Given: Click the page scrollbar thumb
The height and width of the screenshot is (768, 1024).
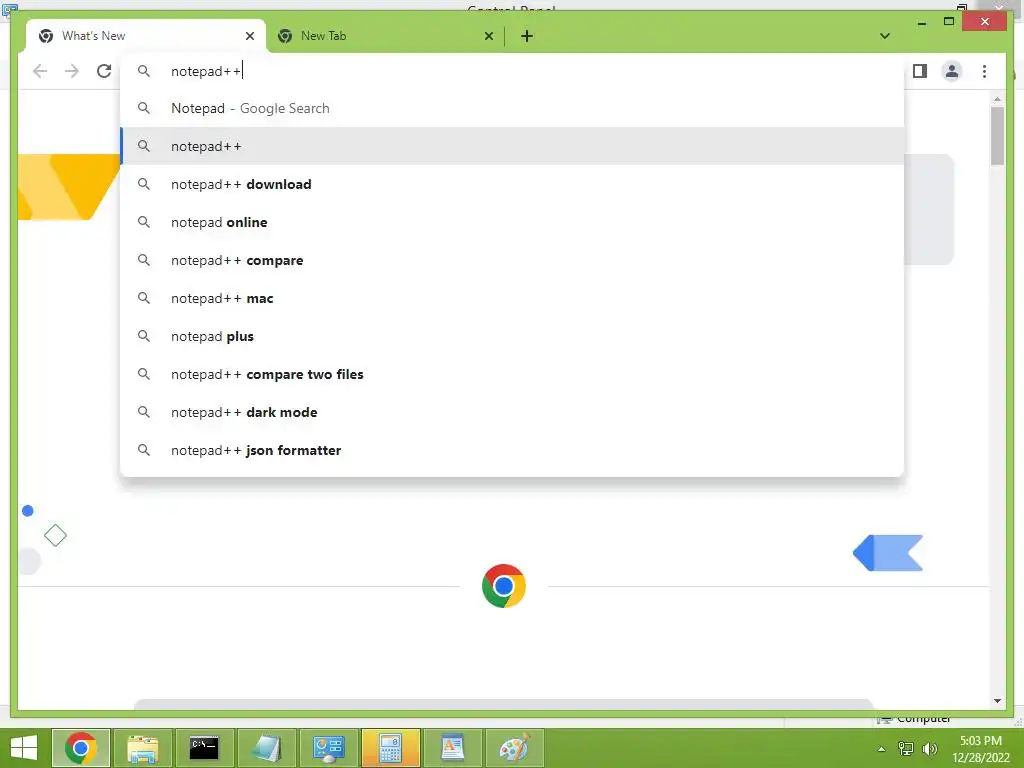Looking at the screenshot, I should pos(997,135).
